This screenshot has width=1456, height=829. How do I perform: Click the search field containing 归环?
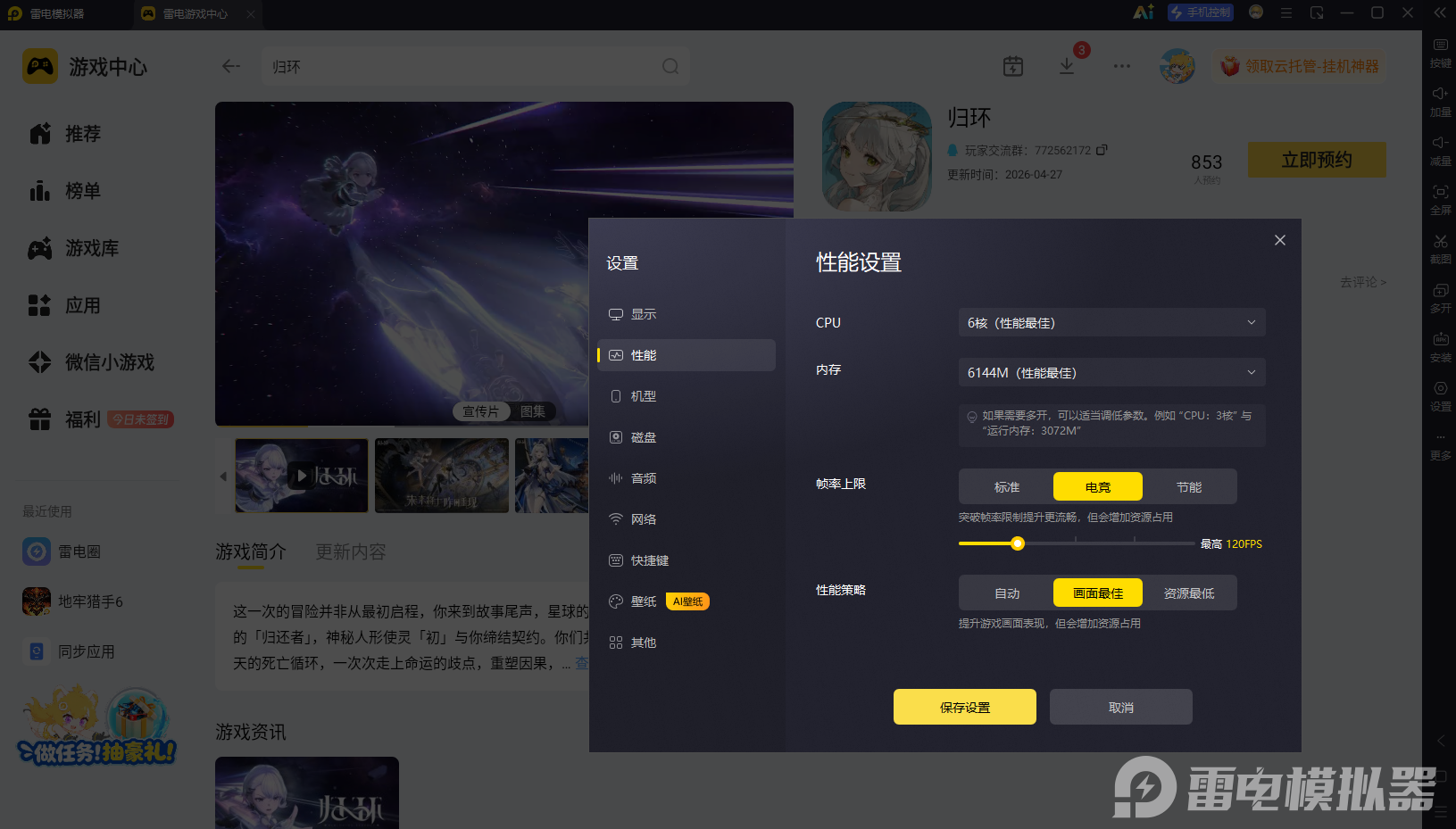coord(475,66)
